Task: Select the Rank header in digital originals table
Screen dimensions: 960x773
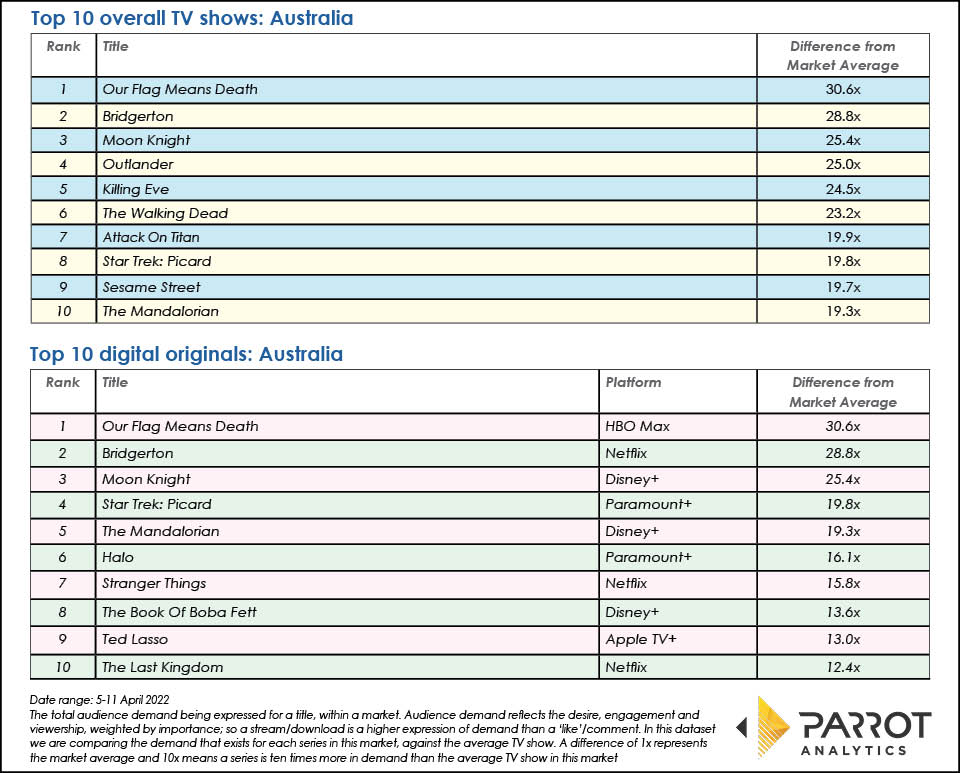Action: tap(63, 382)
